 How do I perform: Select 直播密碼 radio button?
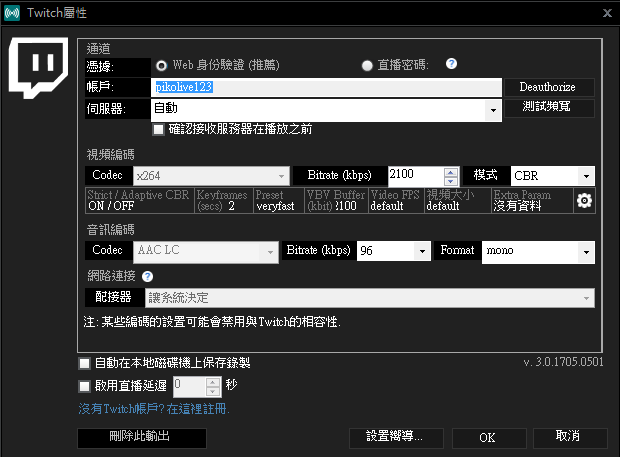367,66
